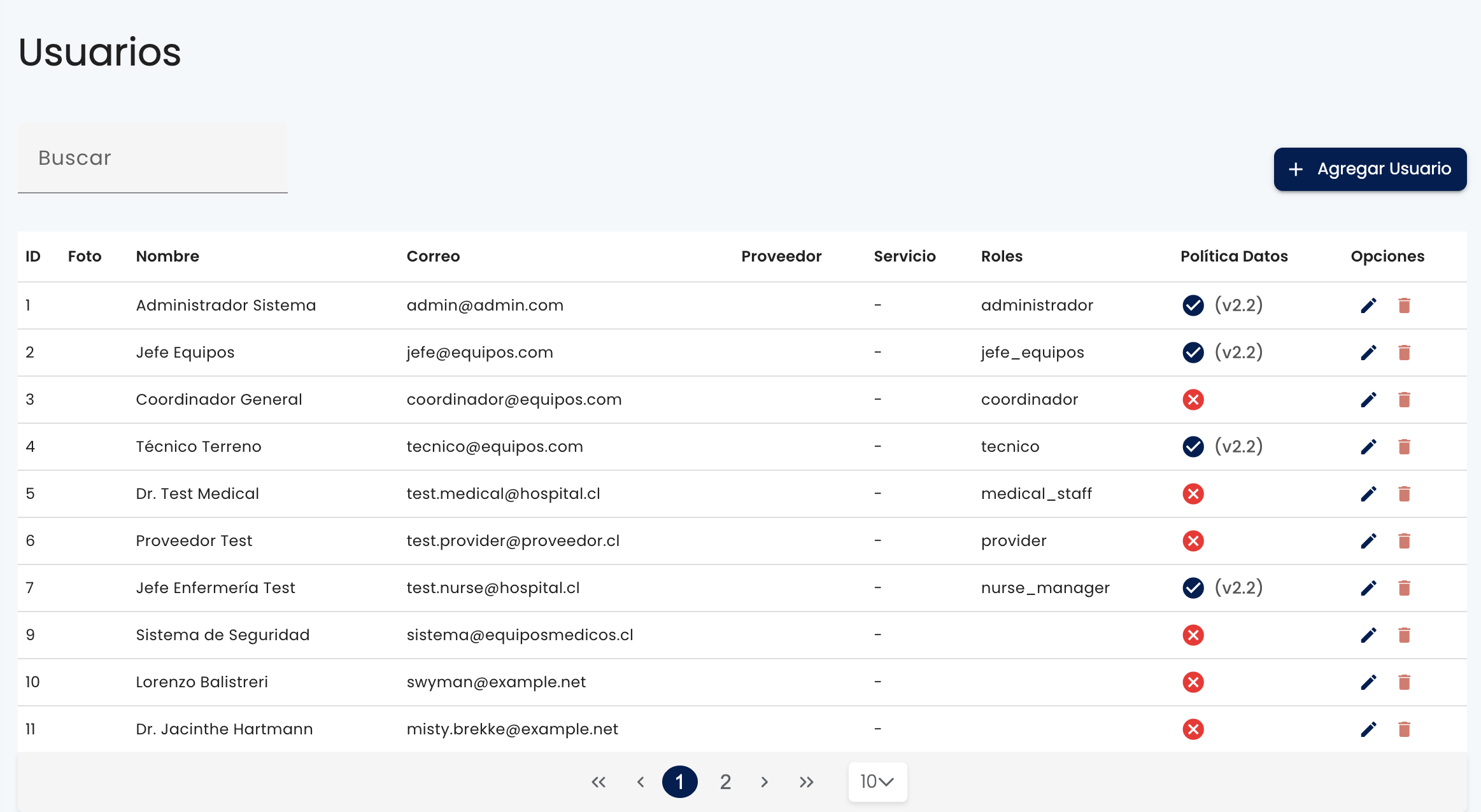Click the red X policy status for Coordinador General
The image size is (1481, 812).
point(1193,400)
